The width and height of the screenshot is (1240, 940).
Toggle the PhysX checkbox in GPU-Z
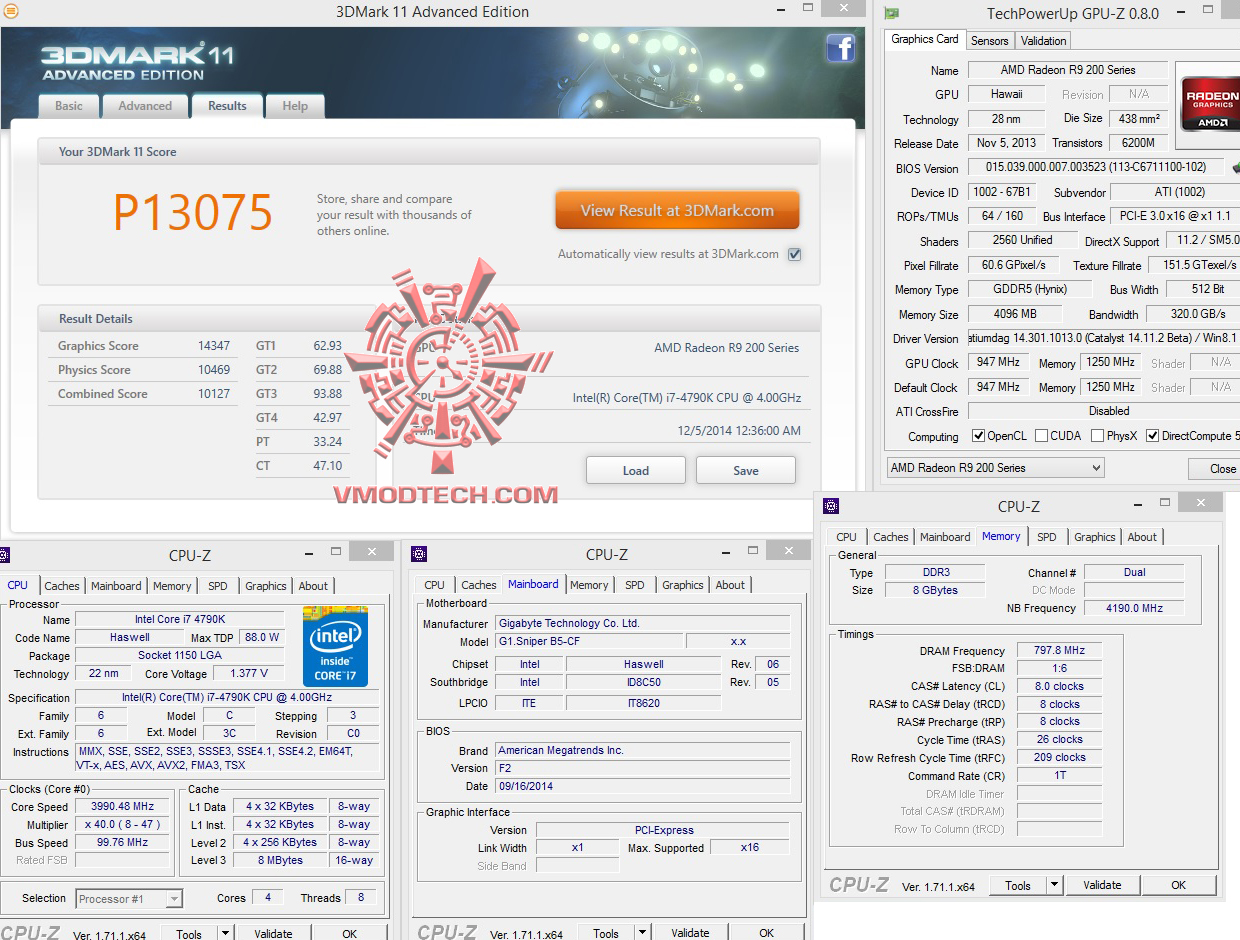click(x=1098, y=436)
